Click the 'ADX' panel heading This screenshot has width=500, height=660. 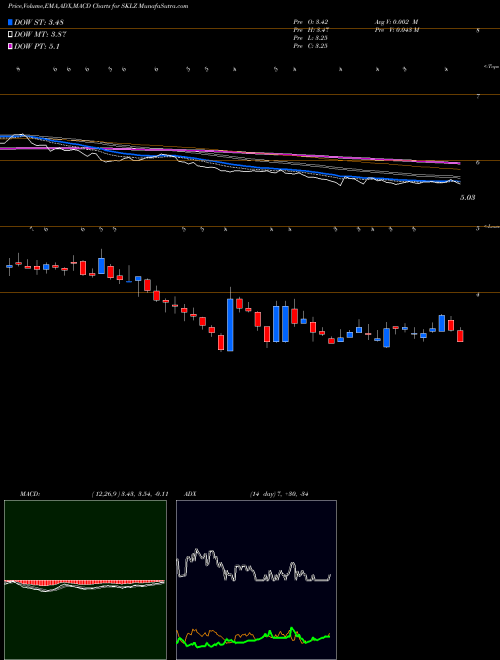click(x=190, y=494)
